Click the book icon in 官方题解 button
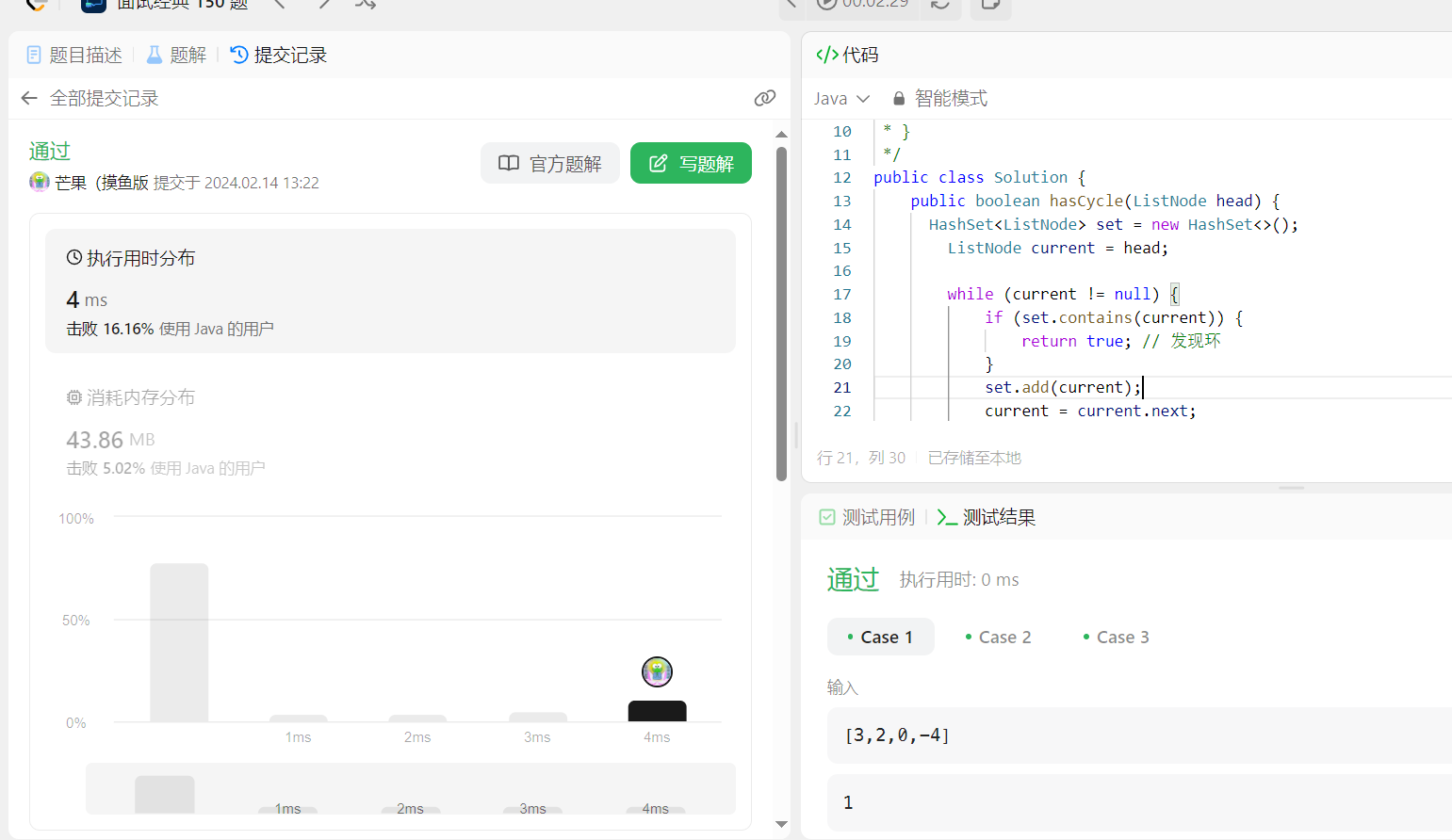The image size is (1452, 840). (509, 163)
